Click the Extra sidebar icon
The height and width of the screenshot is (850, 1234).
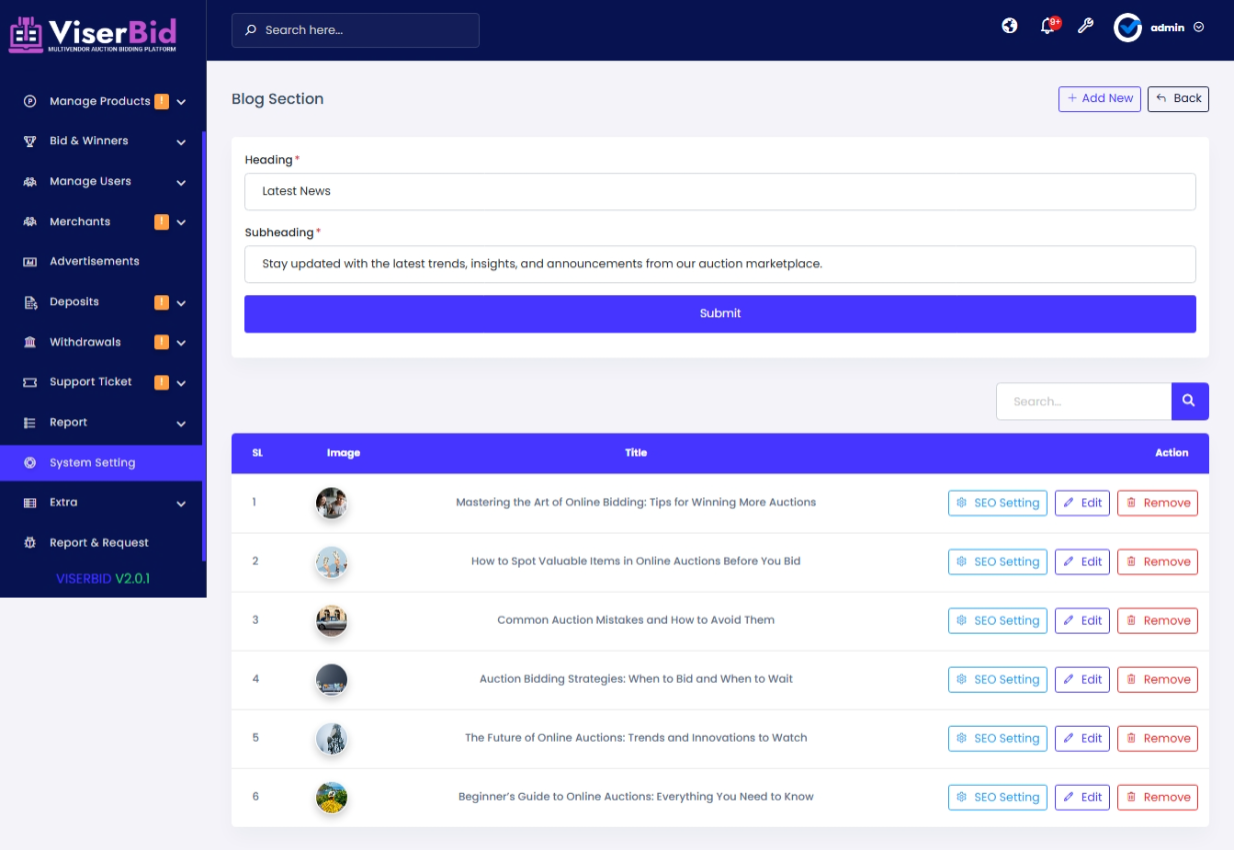(30, 503)
